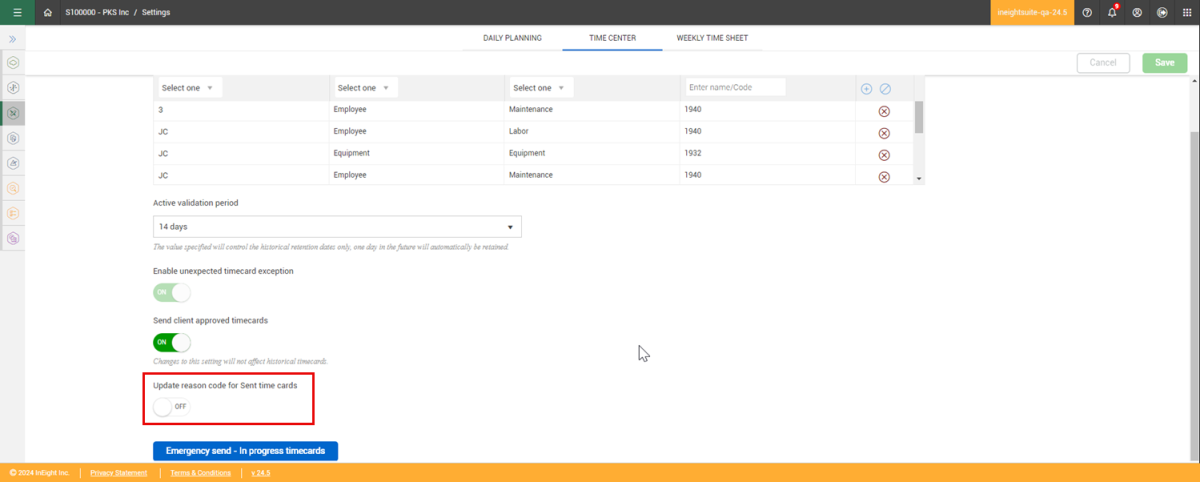Open the apps grid launcher

[x=1186, y=12]
